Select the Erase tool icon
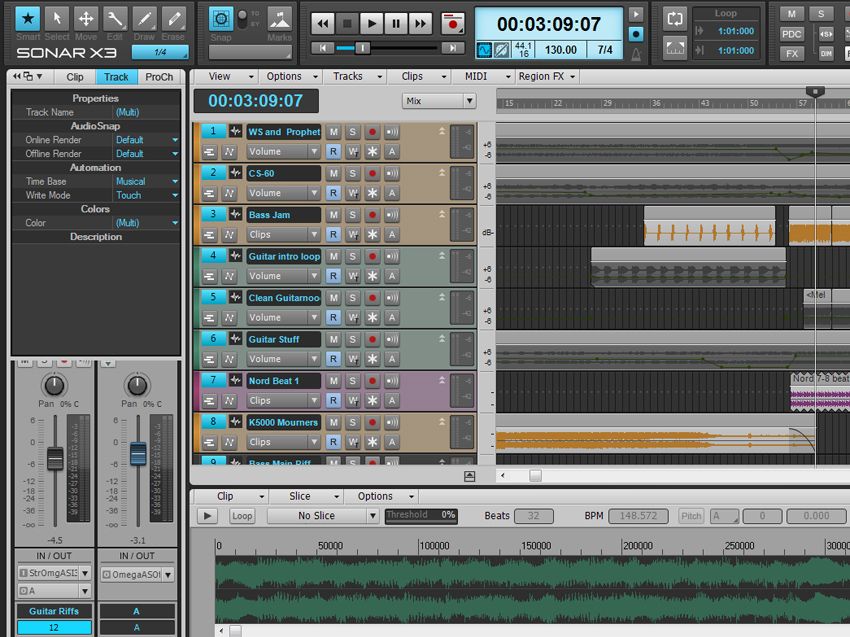This screenshot has height=637, width=850. click(173, 19)
